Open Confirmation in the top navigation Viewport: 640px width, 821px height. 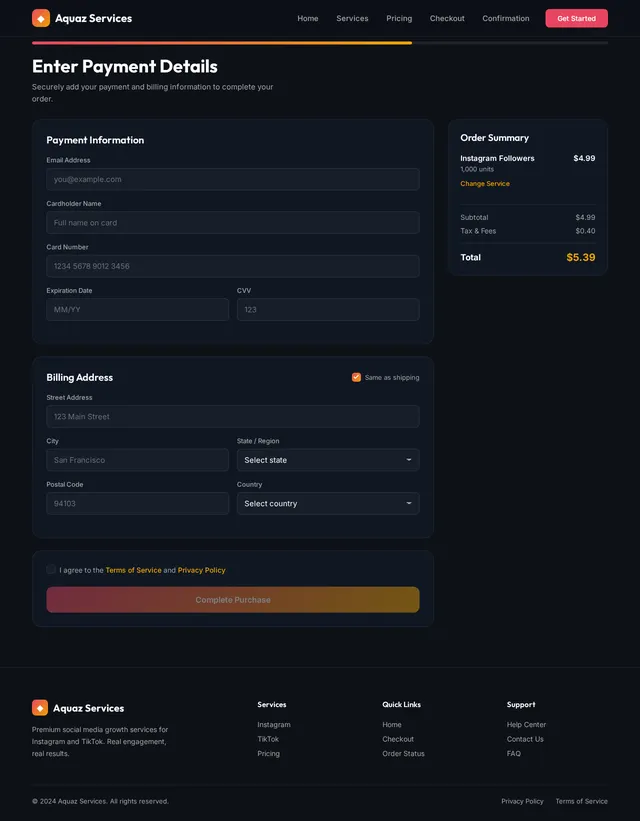506,18
